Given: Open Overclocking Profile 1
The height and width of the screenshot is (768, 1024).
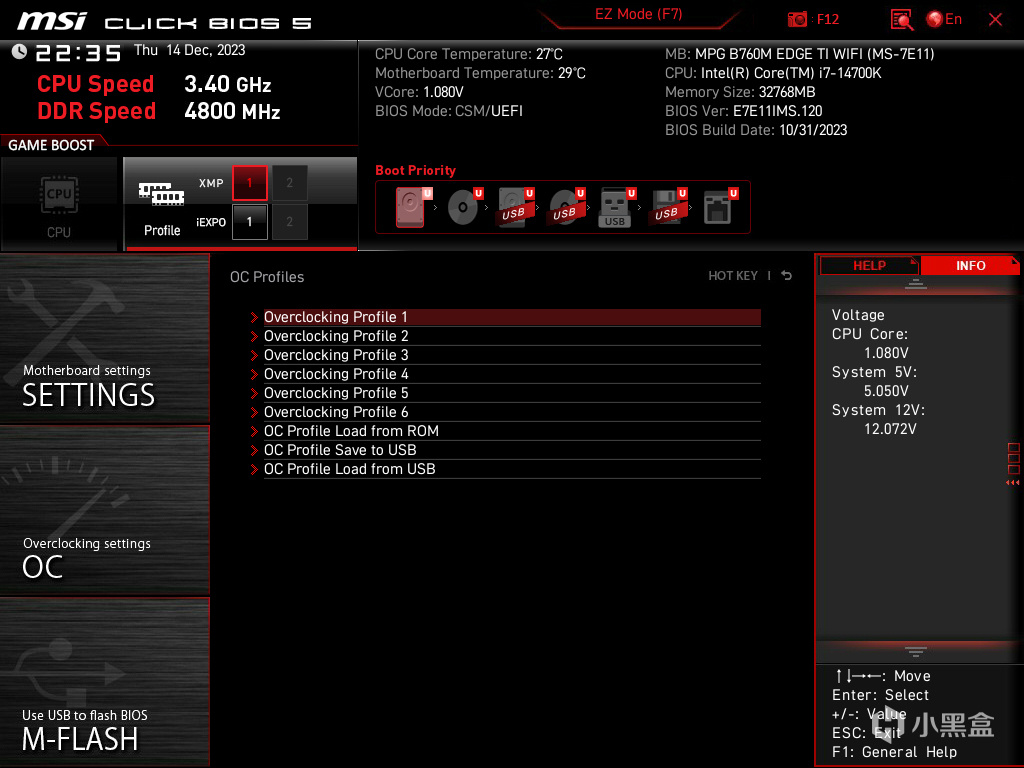Looking at the screenshot, I should [512, 317].
